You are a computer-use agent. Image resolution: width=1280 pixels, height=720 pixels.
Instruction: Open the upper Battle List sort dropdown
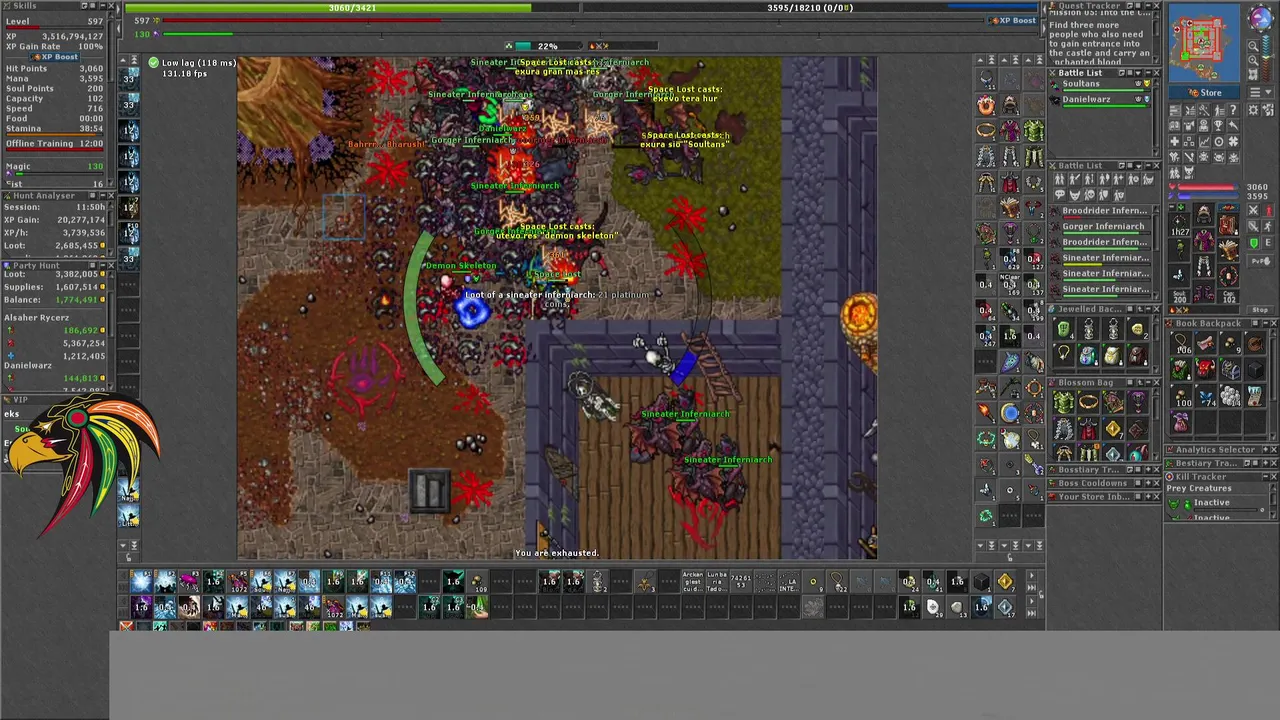[1138, 73]
